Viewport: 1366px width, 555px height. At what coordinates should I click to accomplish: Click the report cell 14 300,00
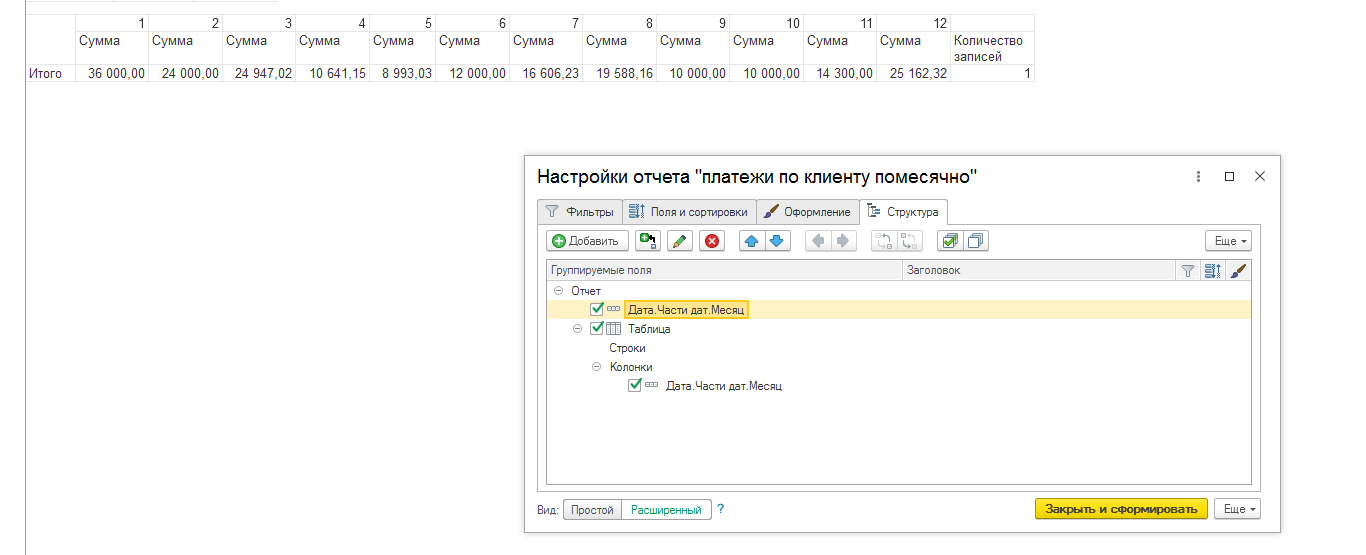[840, 73]
